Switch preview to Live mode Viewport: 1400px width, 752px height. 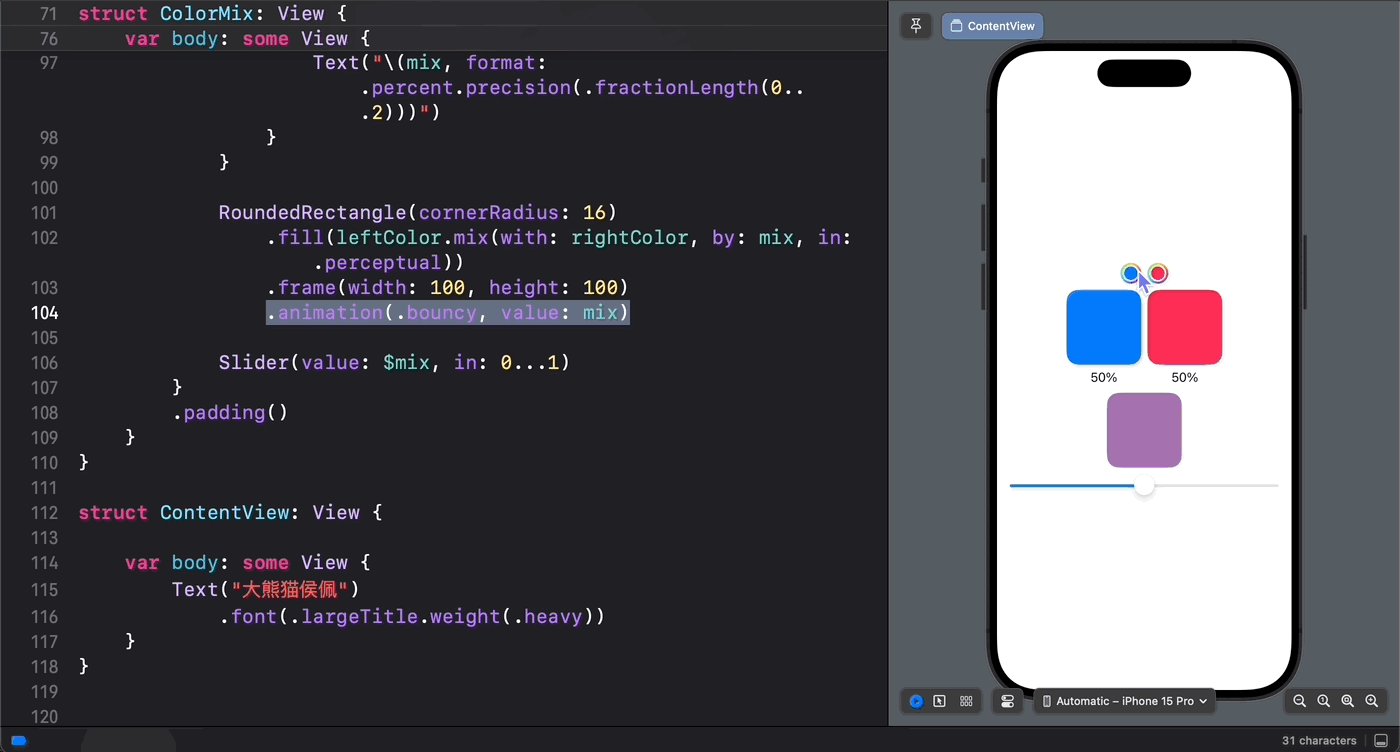(x=916, y=701)
